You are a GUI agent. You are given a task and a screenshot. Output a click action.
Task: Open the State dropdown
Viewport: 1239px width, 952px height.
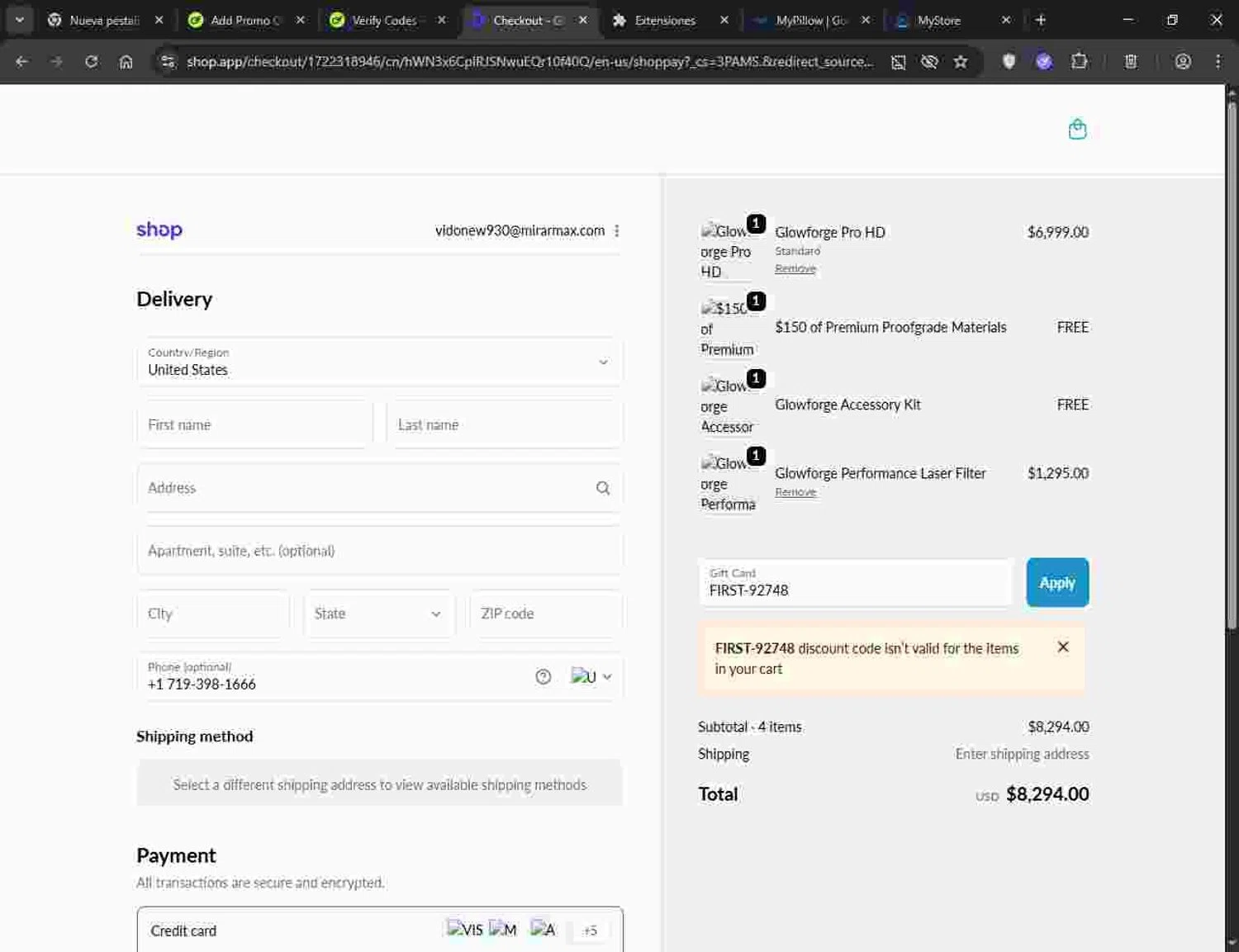(x=379, y=613)
